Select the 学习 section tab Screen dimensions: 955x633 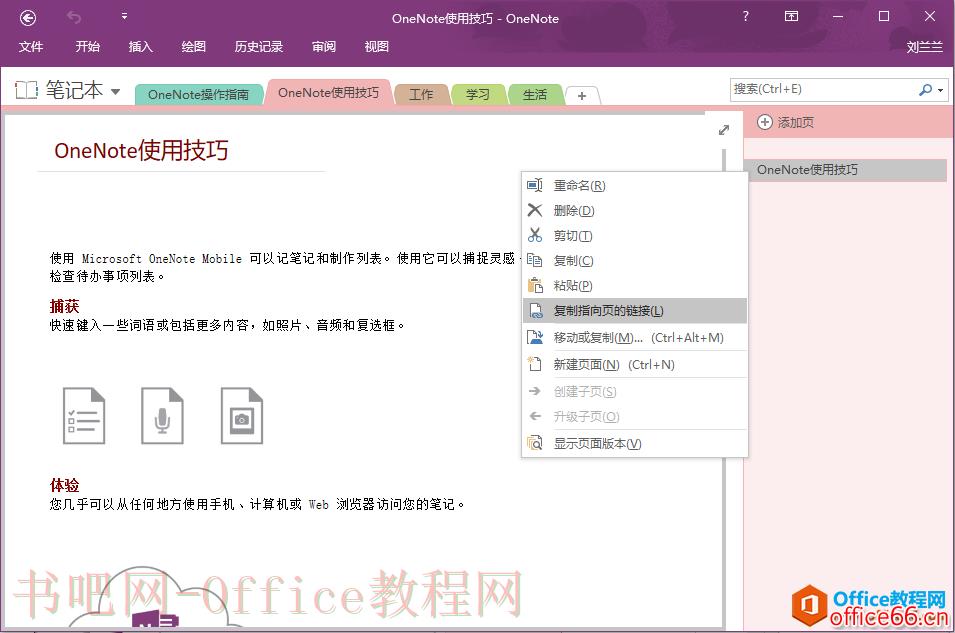478,94
